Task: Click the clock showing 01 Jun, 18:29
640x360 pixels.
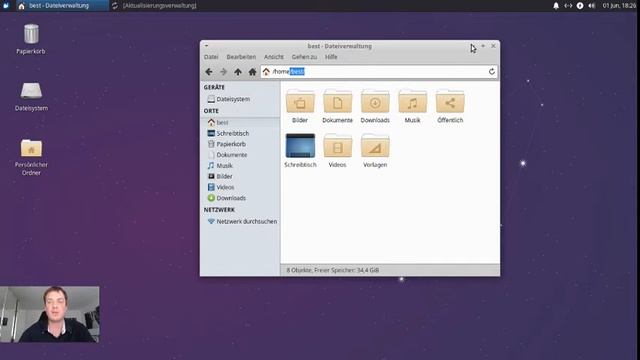Action: (619, 6)
